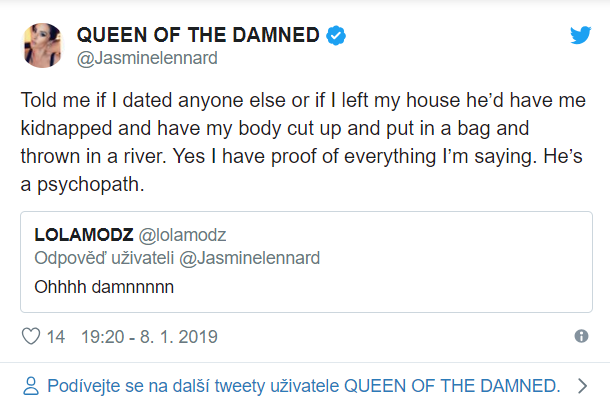Open the QUEEN OF THE DAMNED avatar
Viewport: 610px width, 406px height.
click(42, 45)
